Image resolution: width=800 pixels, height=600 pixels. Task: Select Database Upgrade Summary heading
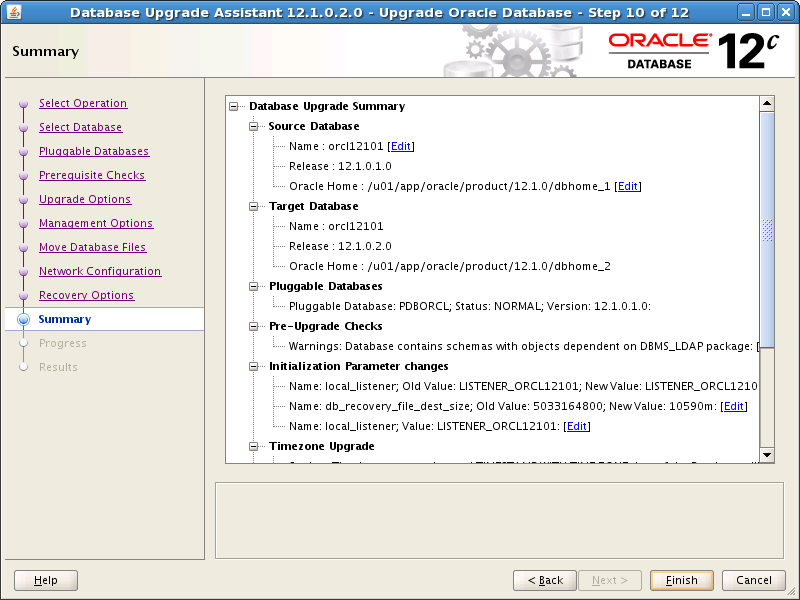pyautogui.click(x=327, y=106)
